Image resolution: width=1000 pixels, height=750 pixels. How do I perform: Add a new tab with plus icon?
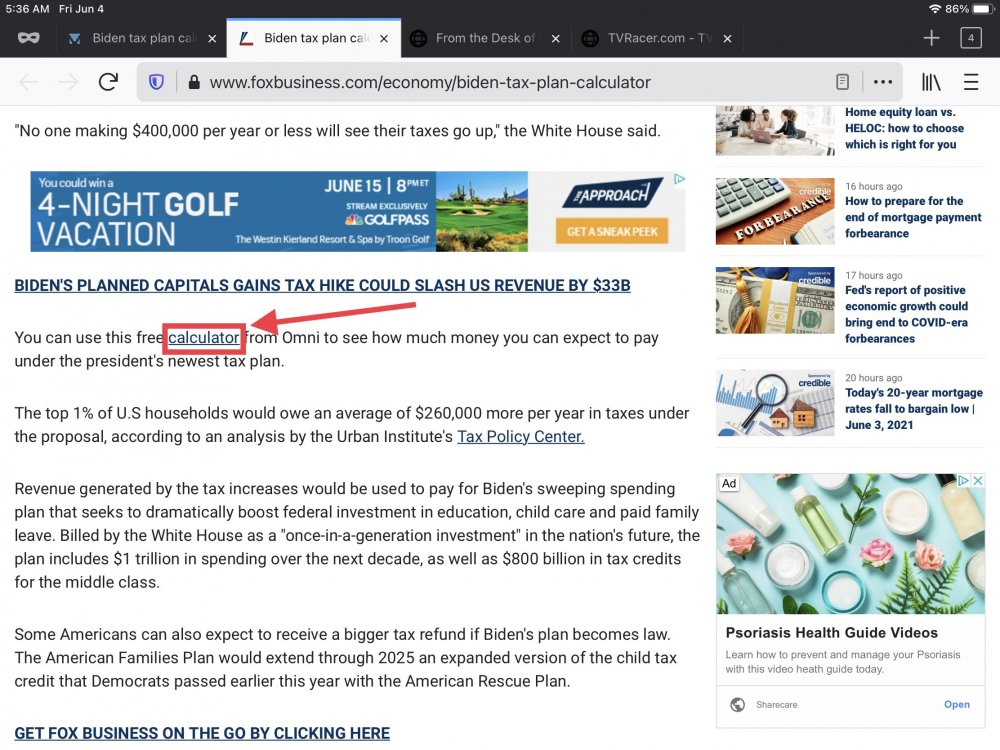[x=931, y=38]
